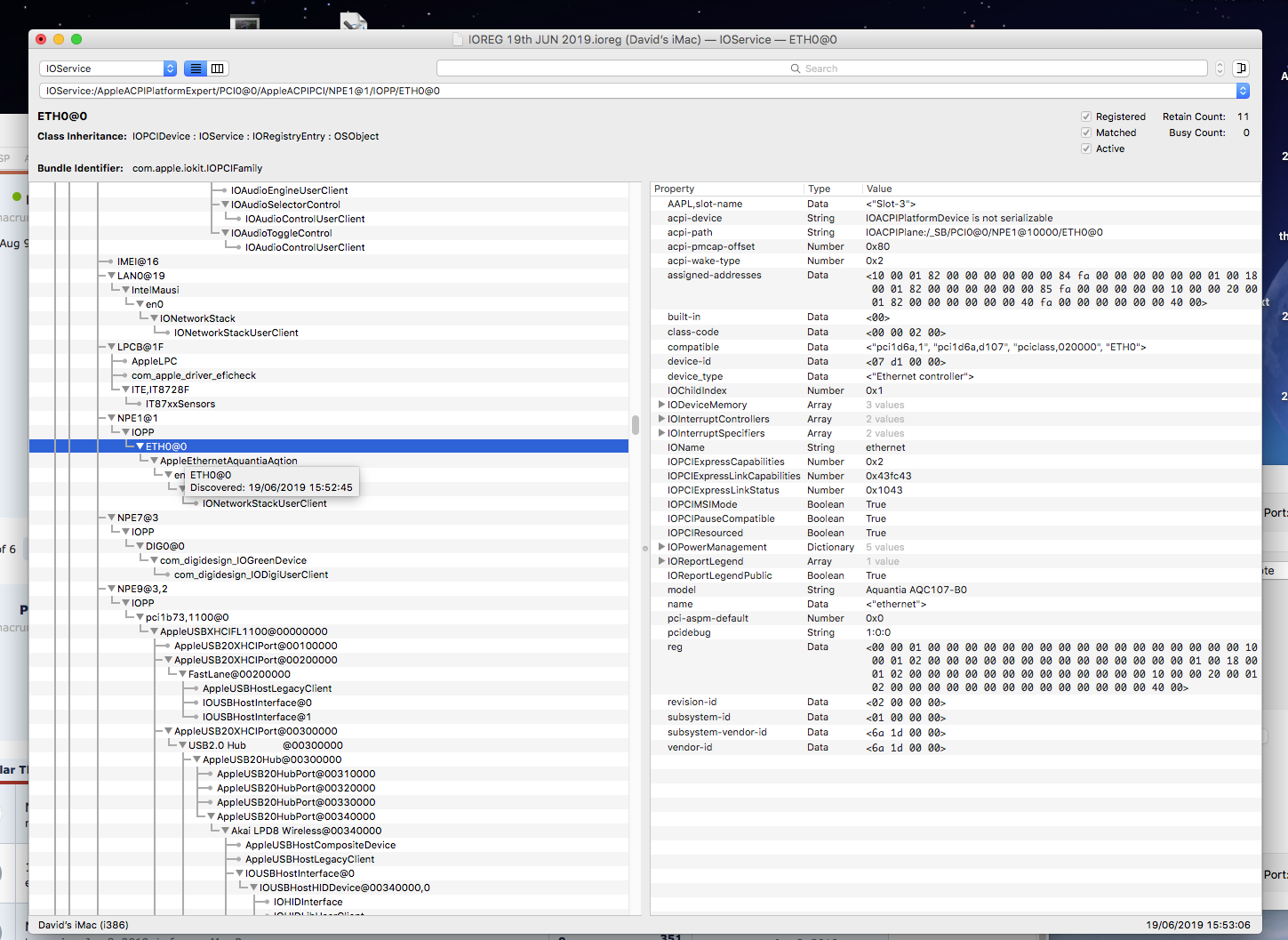Viewport: 1288px width, 940px height.
Task: Click the document icon in window title
Action: point(458,39)
